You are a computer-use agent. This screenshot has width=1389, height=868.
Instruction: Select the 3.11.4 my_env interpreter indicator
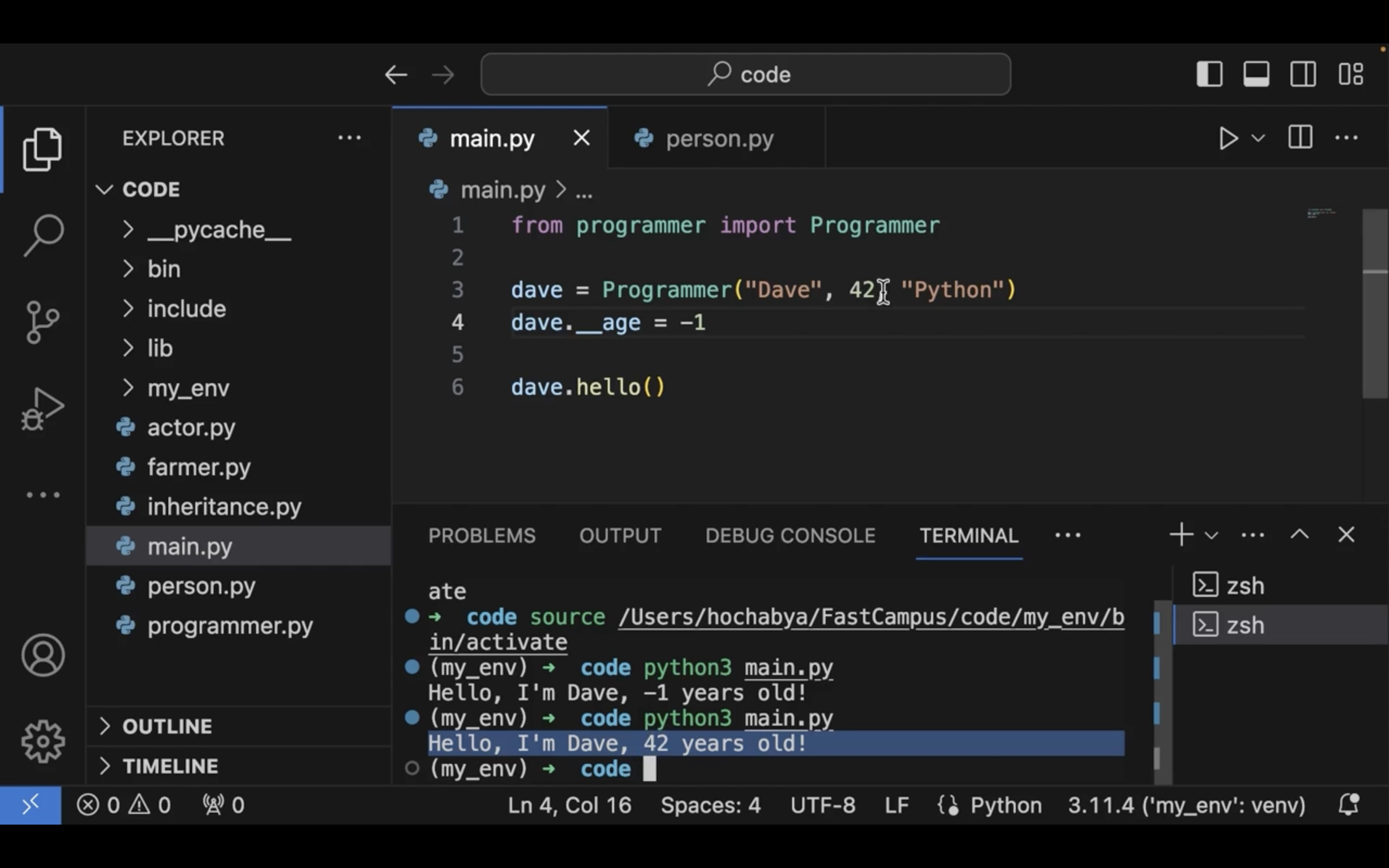coord(1186,805)
